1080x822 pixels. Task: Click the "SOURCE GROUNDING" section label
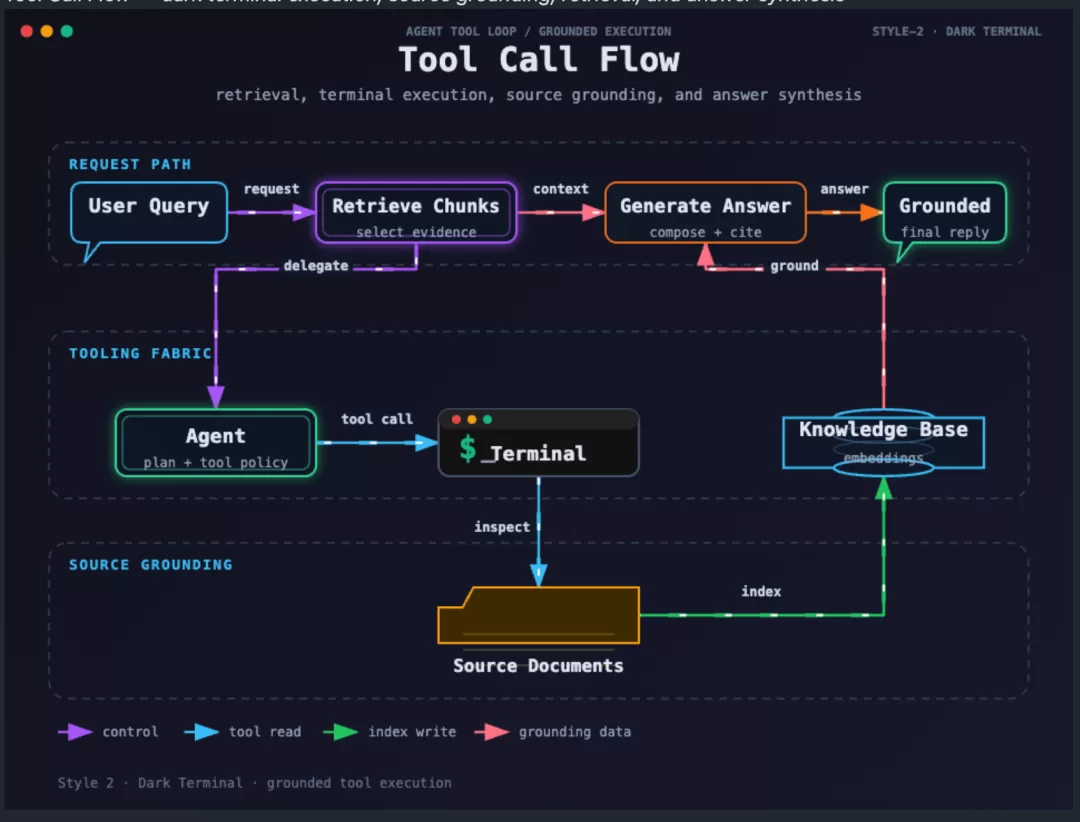[151, 565]
